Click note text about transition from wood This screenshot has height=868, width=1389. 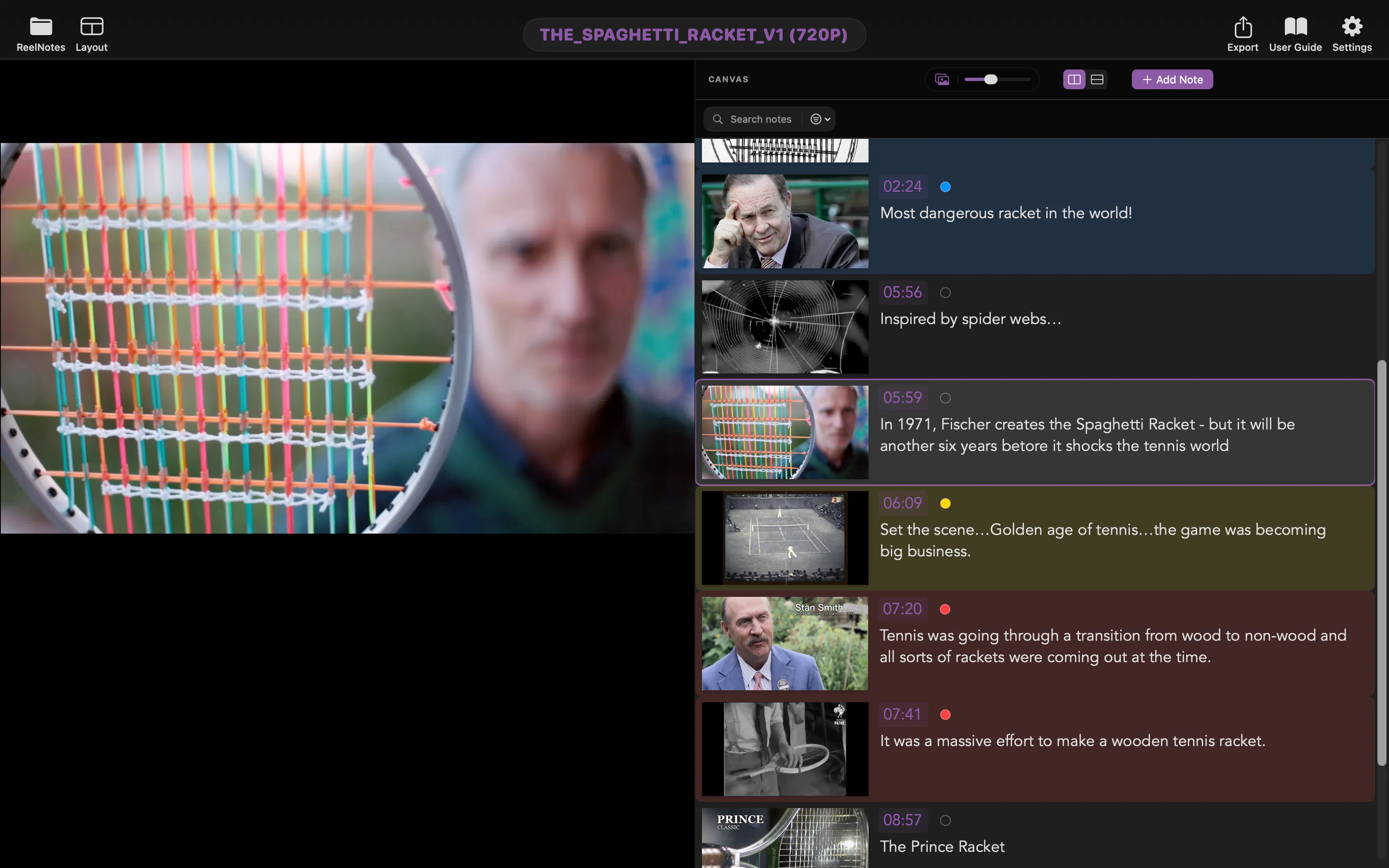1113,646
